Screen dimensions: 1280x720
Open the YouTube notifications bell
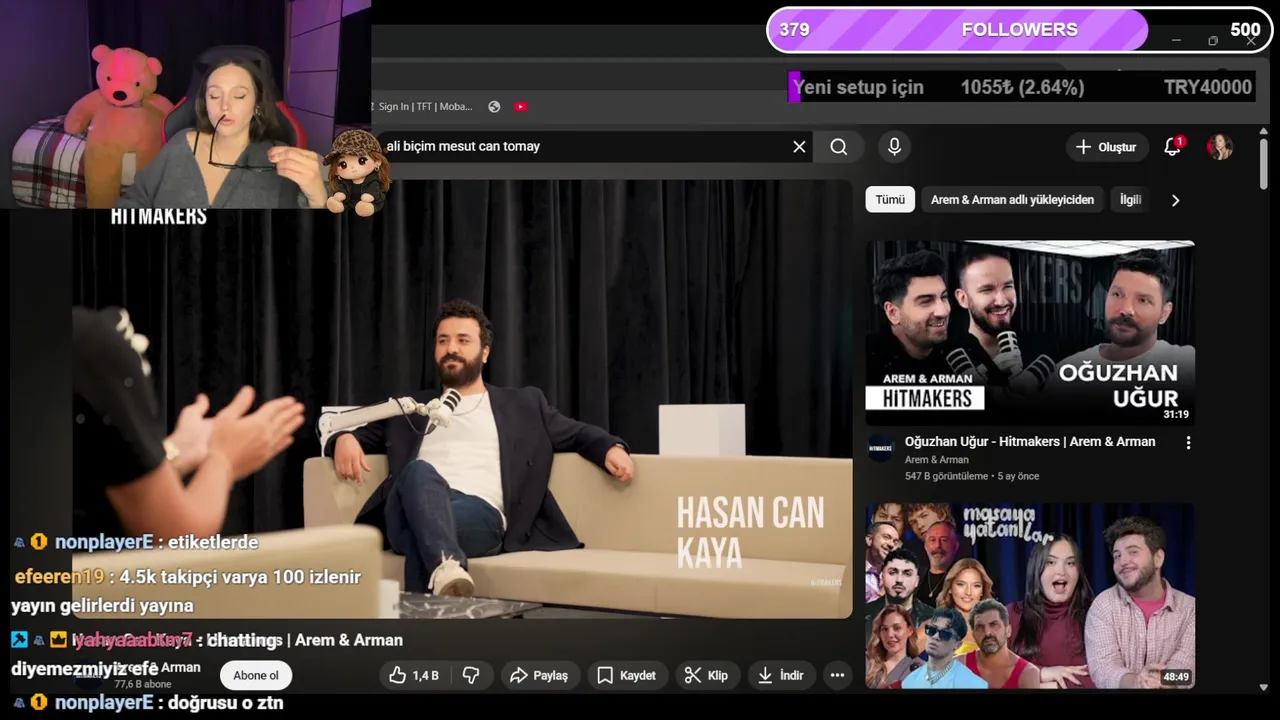click(x=1173, y=147)
